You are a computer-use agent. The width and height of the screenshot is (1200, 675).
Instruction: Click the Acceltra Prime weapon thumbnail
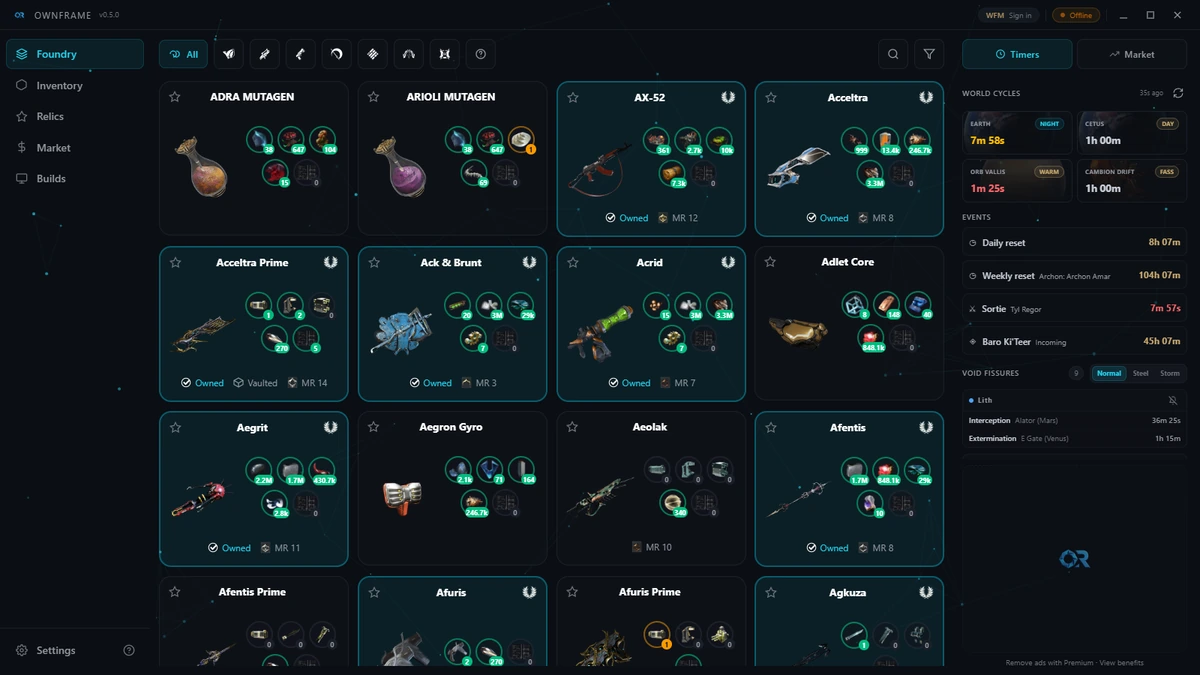coord(204,333)
